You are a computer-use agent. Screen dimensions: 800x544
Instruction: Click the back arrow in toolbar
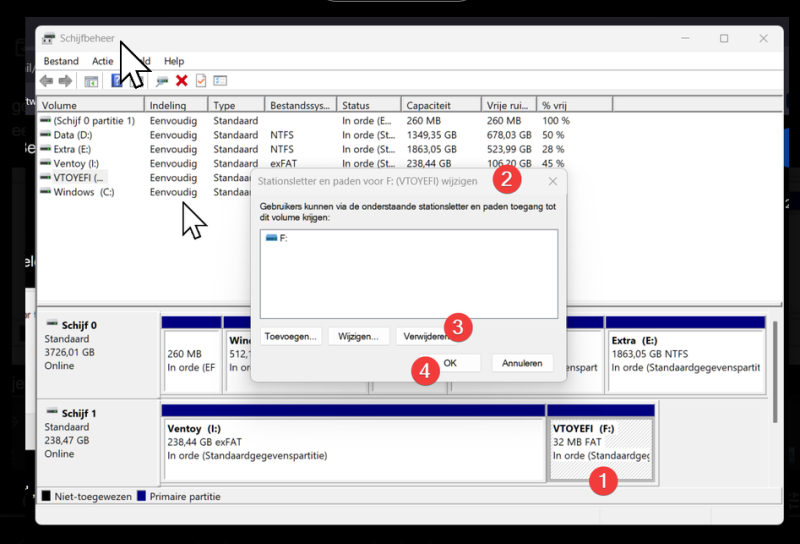pos(46,81)
